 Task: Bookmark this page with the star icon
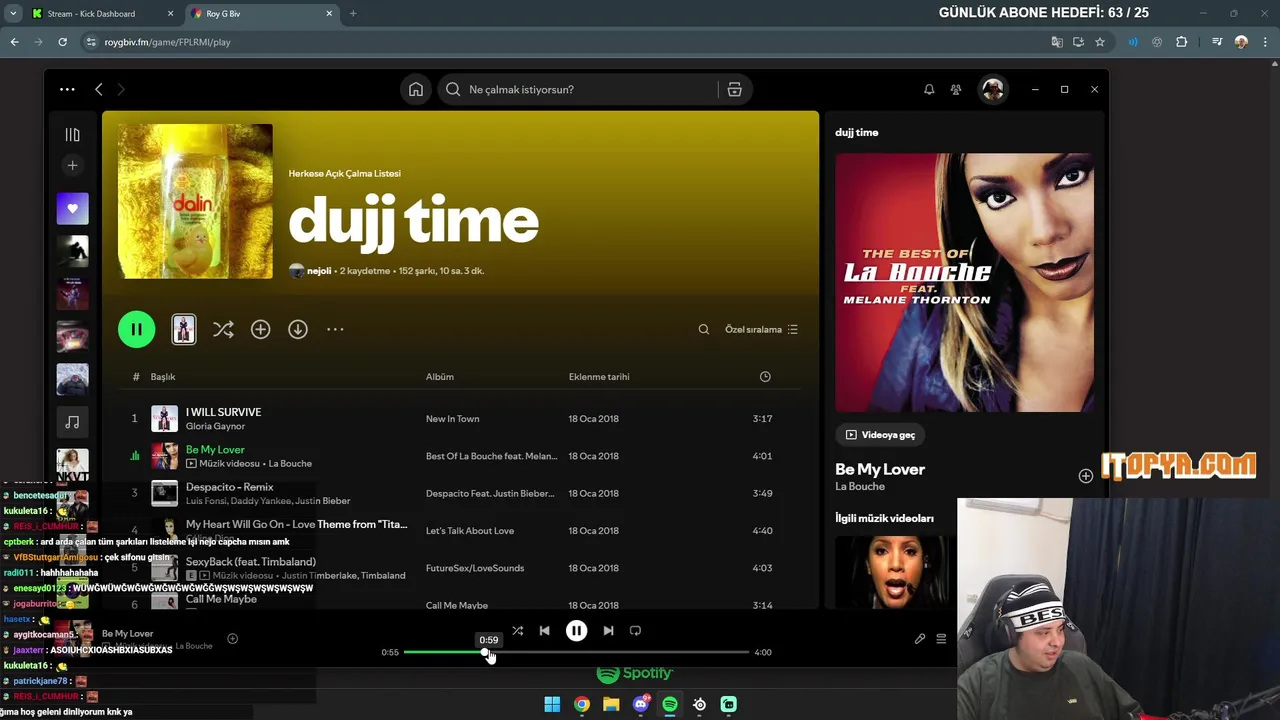pyautogui.click(x=1100, y=42)
